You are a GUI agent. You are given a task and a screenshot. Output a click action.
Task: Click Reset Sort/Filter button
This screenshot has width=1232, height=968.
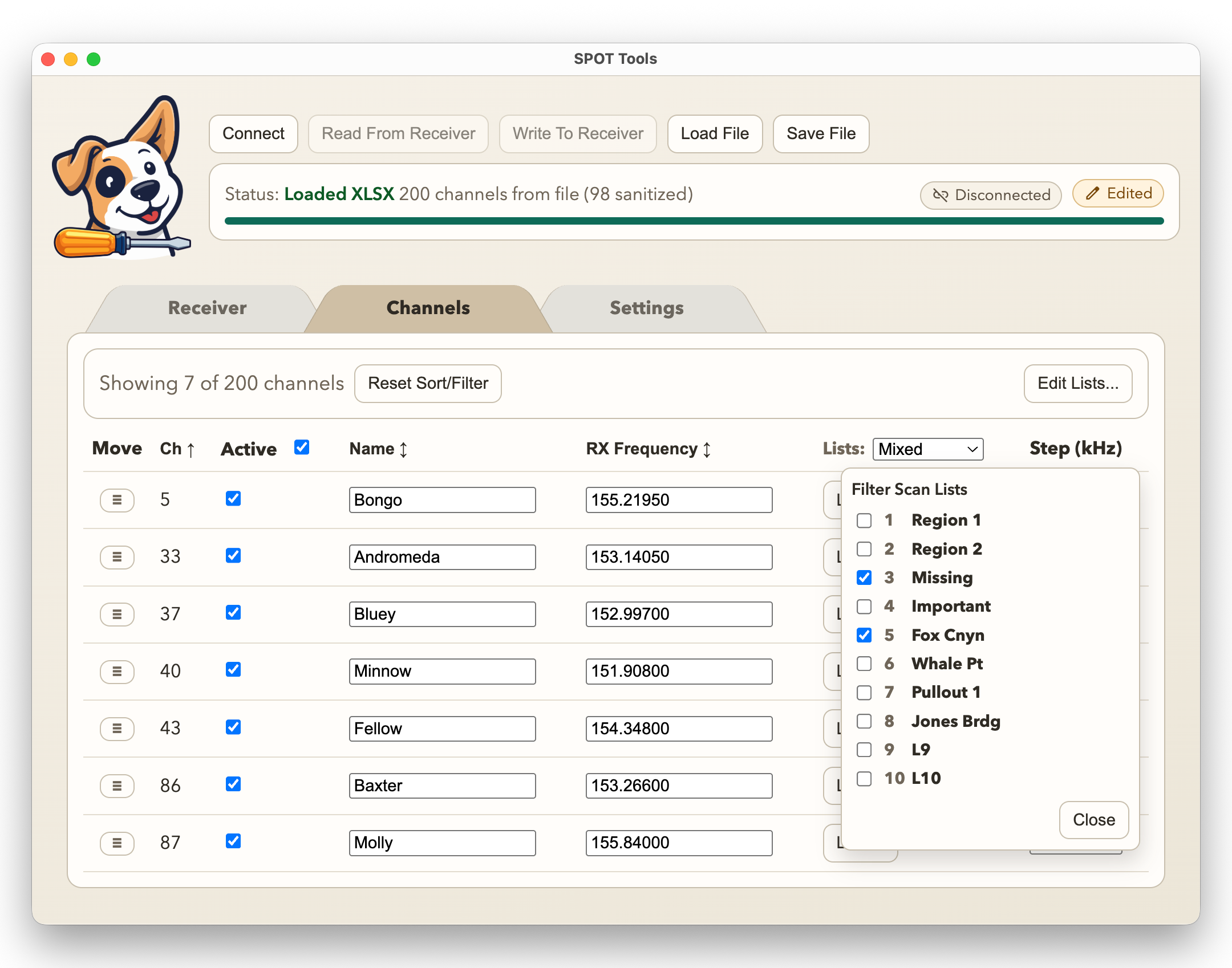428,384
